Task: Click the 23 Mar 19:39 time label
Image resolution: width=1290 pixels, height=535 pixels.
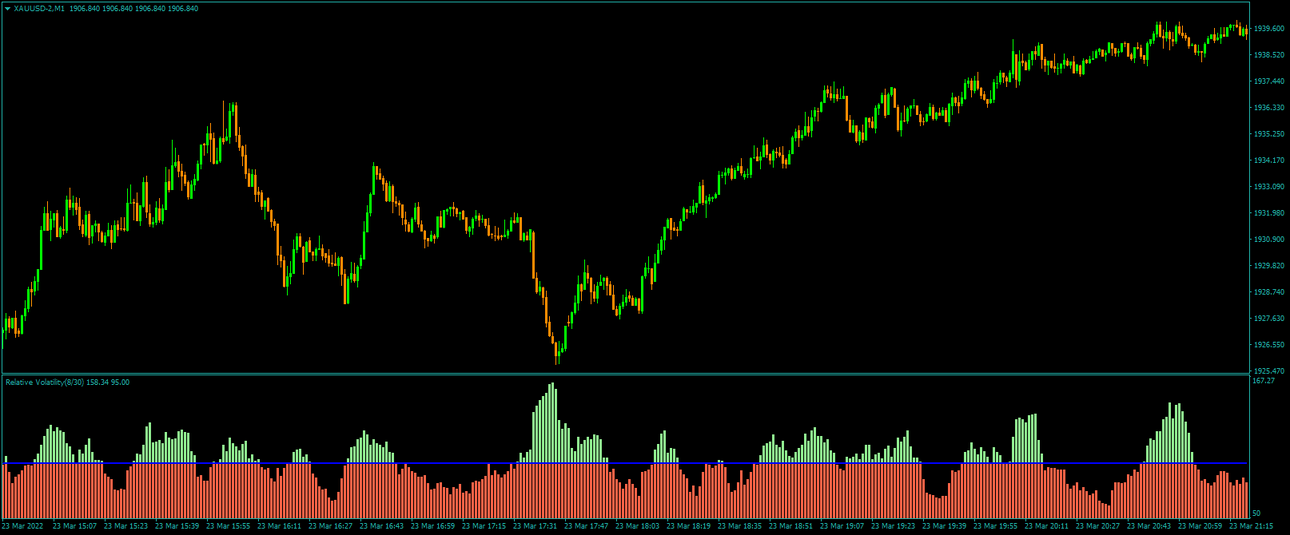Action: point(943,526)
